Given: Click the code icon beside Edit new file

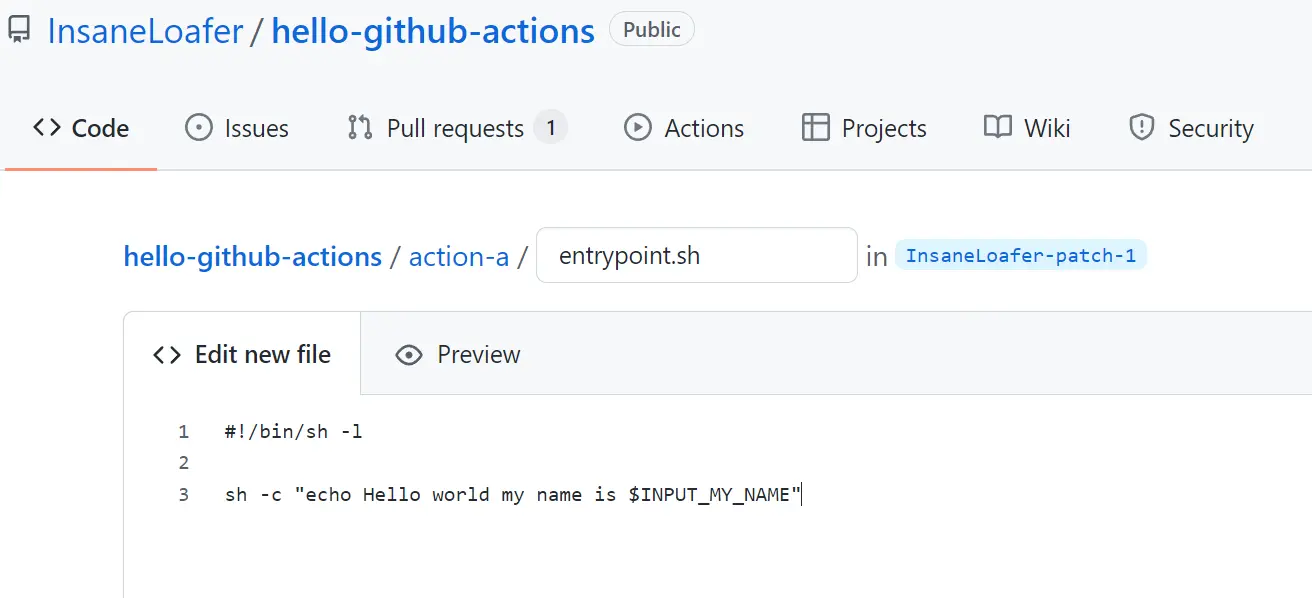Looking at the screenshot, I should [167, 355].
